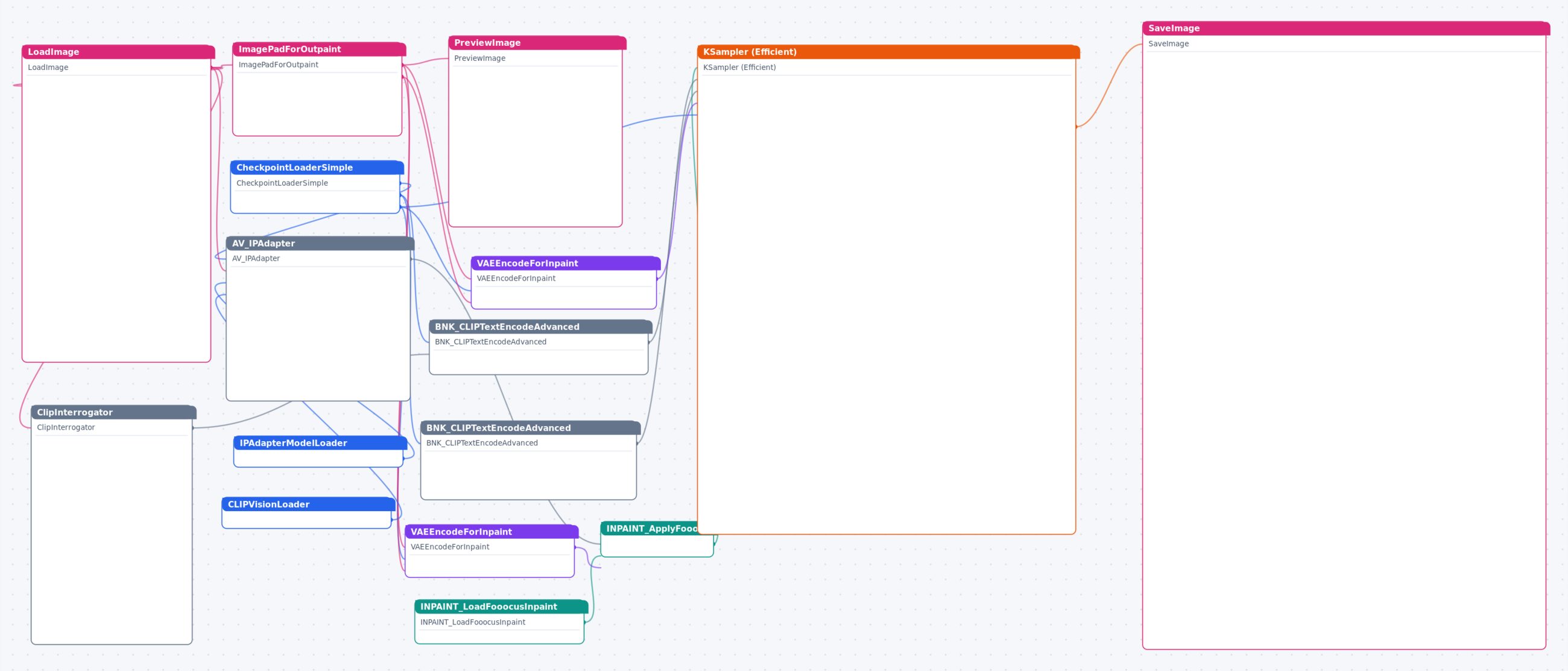Select the AV_IPAdapter node header
Screen dimensions: 1568x671
pyautogui.click(x=320, y=243)
